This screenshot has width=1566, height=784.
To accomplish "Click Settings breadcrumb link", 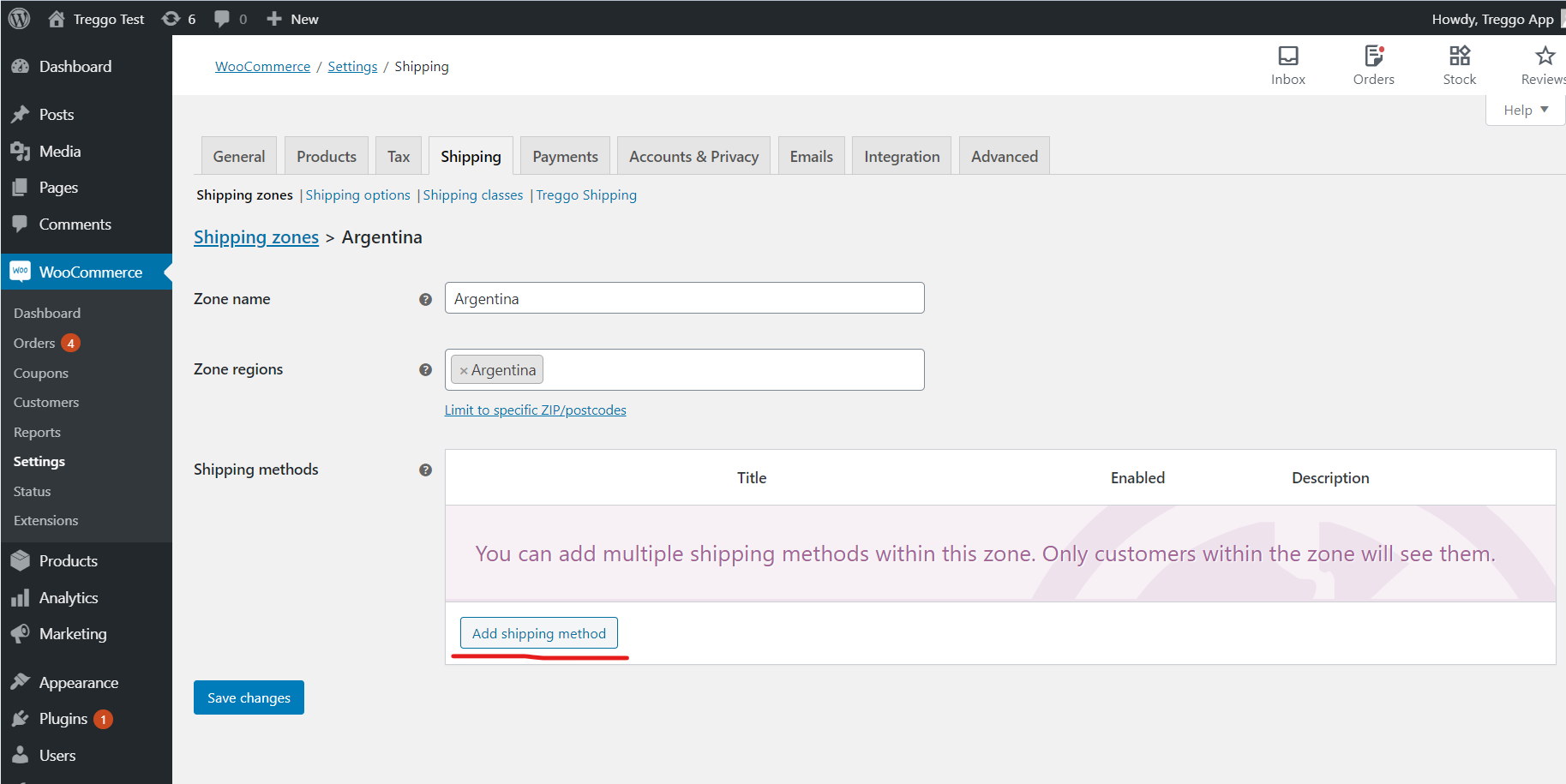I will click(x=352, y=67).
